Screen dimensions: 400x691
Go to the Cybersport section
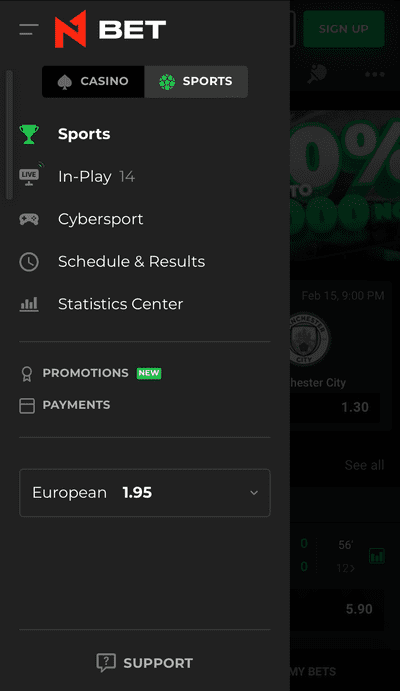pyautogui.click(x=101, y=219)
